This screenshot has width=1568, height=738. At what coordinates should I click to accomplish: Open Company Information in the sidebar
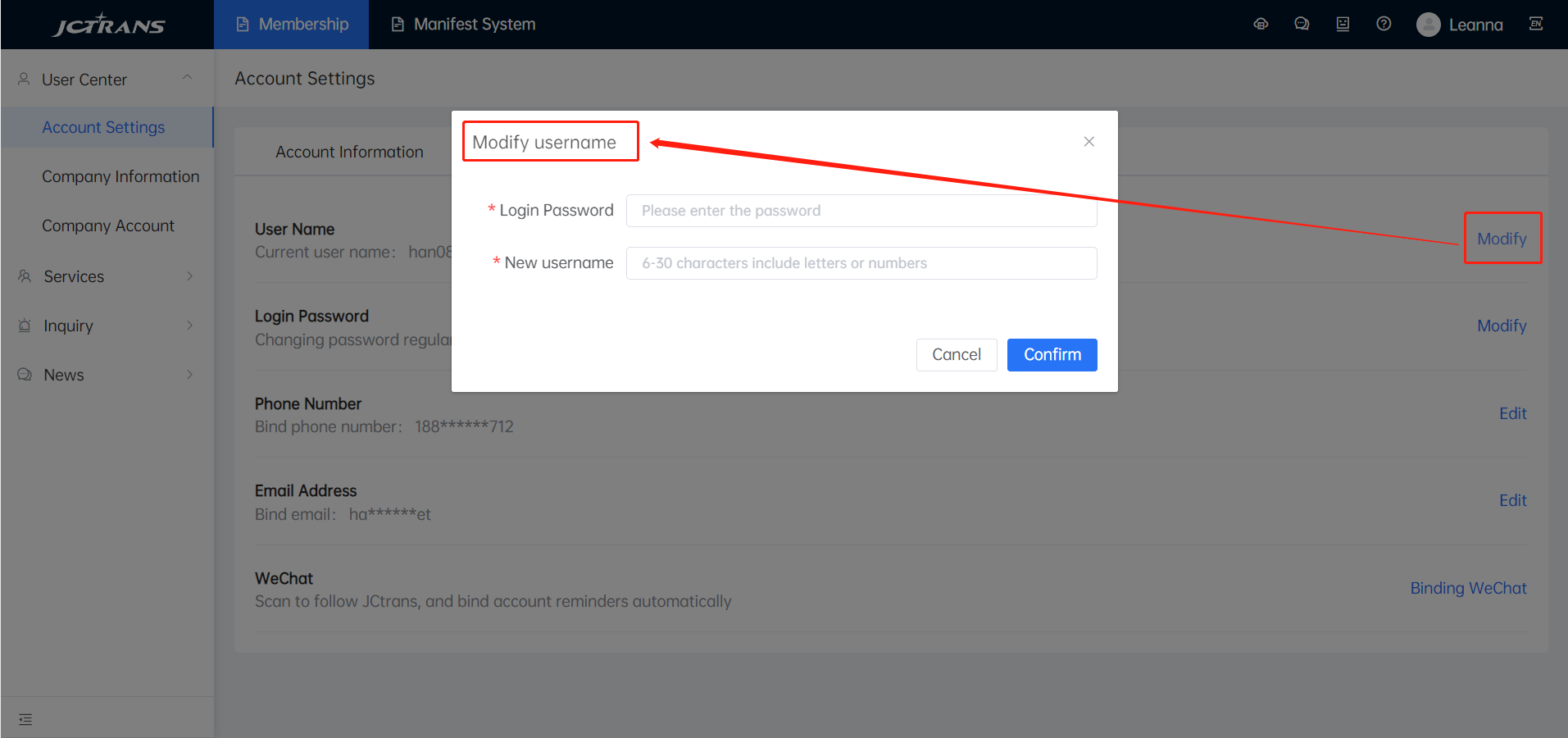(x=120, y=176)
